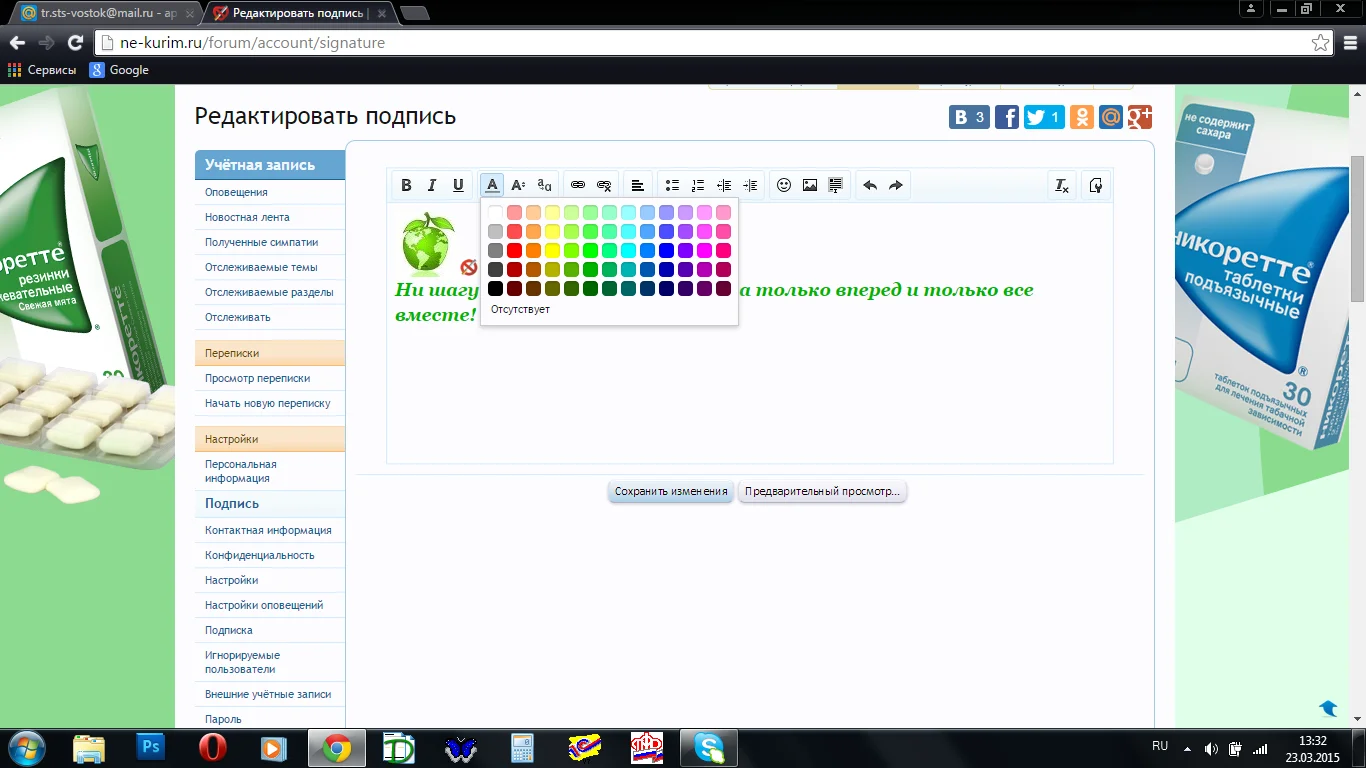Open 'Контактная информация'
Viewport: 1366px width, 768px height.
coord(268,530)
